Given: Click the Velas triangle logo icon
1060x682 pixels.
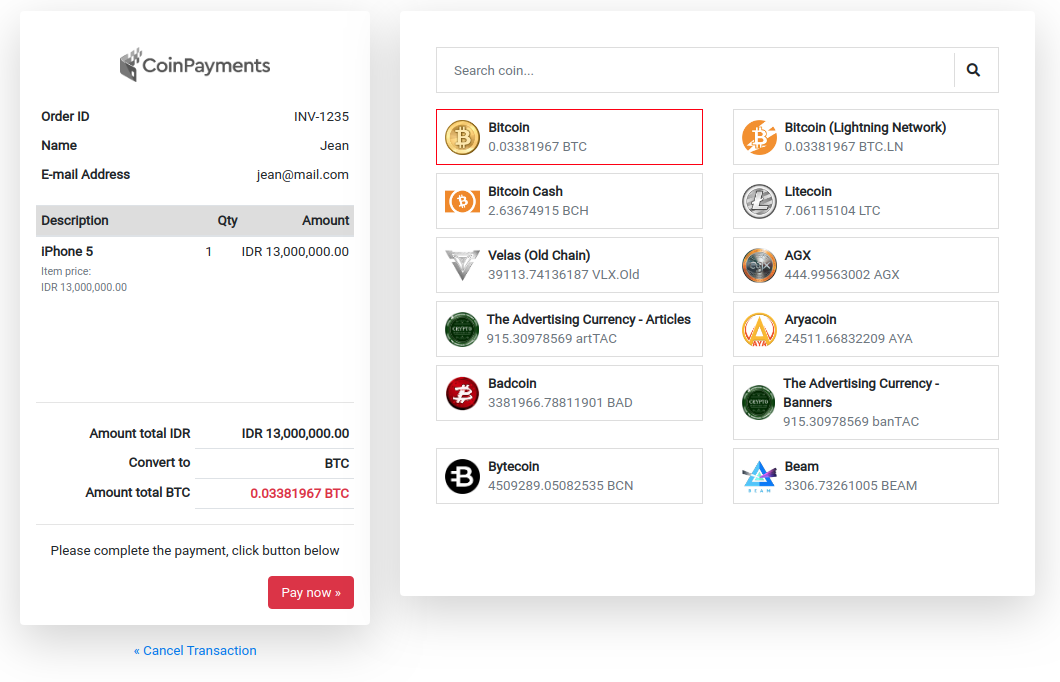Looking at the screenshot, I should pyautogui.click(x=462, y=265).
